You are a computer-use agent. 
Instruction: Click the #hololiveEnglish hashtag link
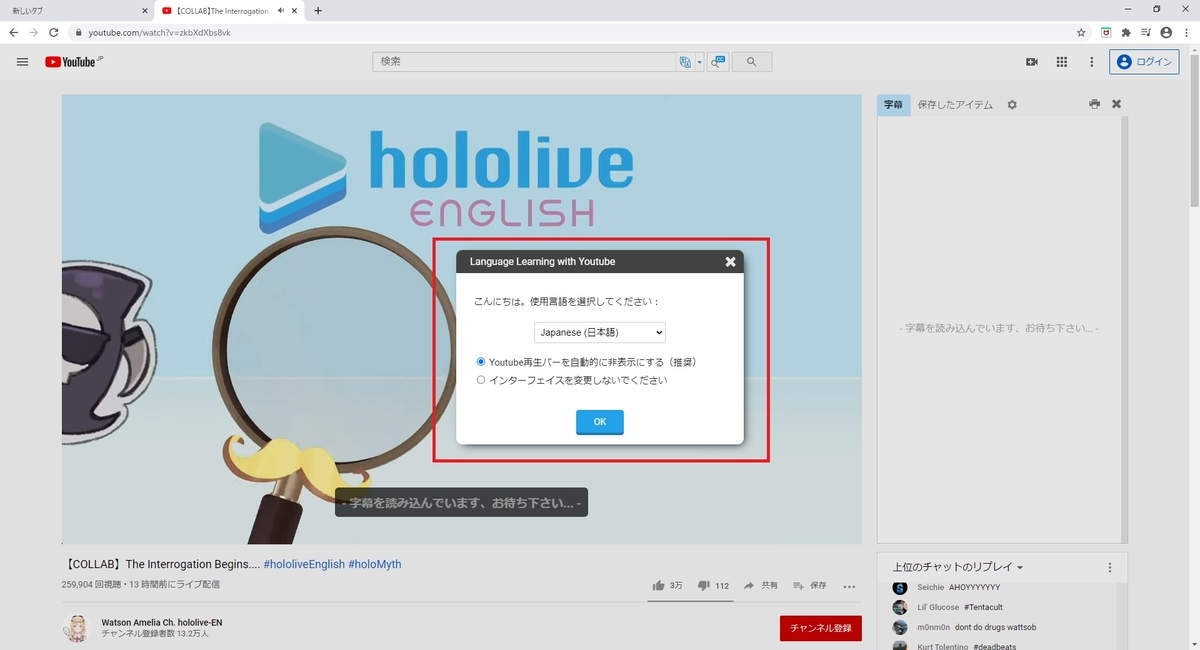[x=303, y=564]
